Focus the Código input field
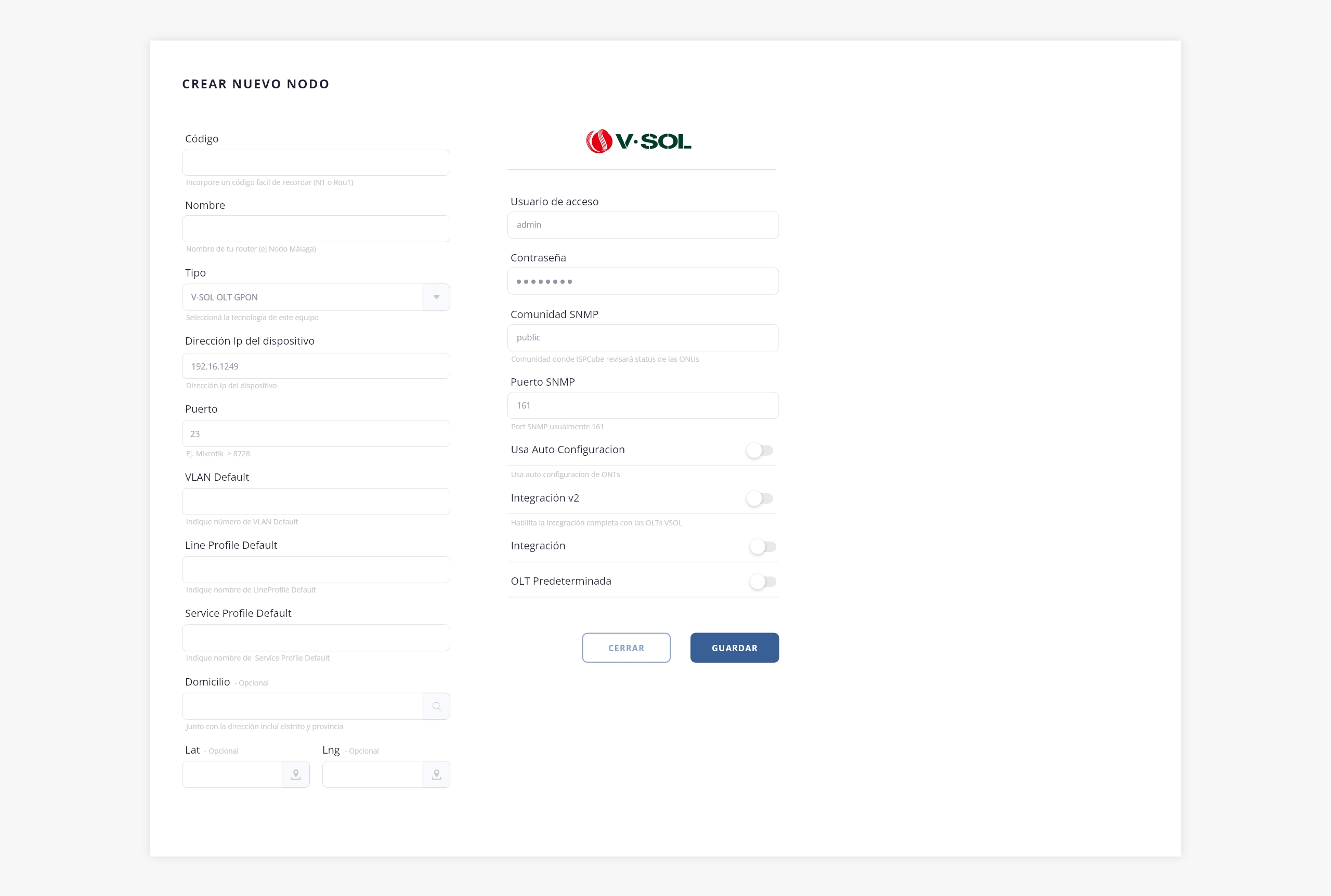This screenshot has width=1331, height=896. pos(316,163)
